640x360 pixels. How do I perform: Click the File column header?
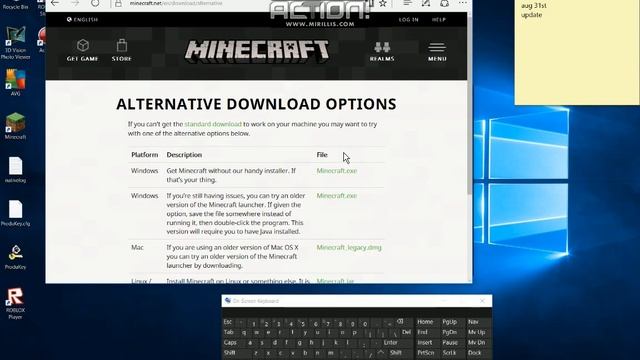(x=322, y=155)
